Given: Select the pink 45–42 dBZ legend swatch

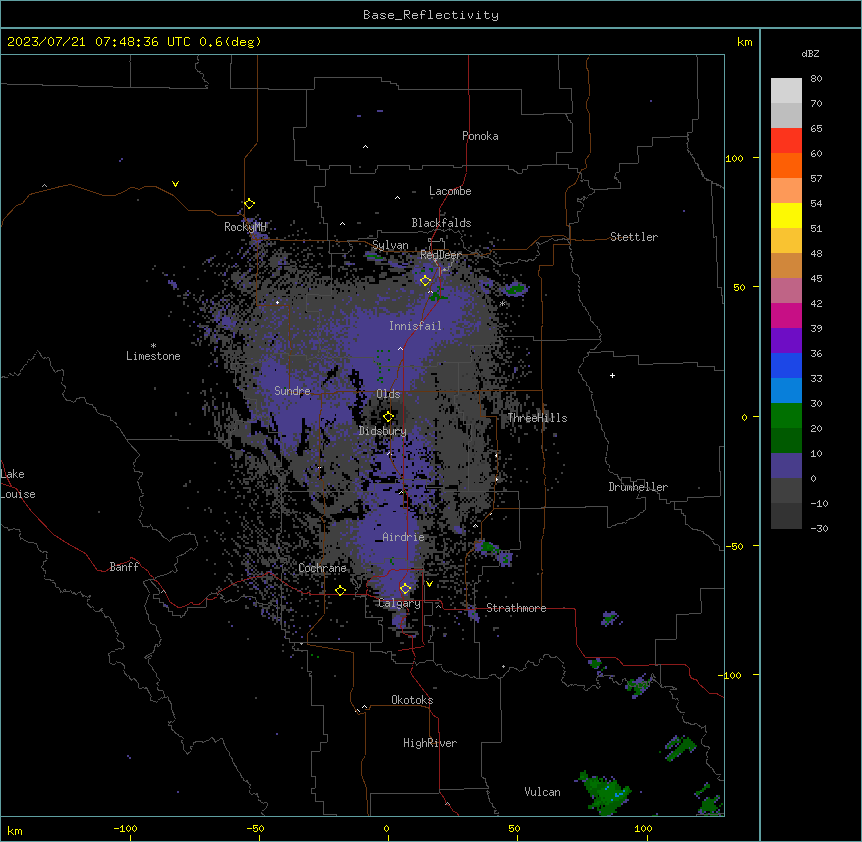Looking at the screenshot, I should coord(786,291).
